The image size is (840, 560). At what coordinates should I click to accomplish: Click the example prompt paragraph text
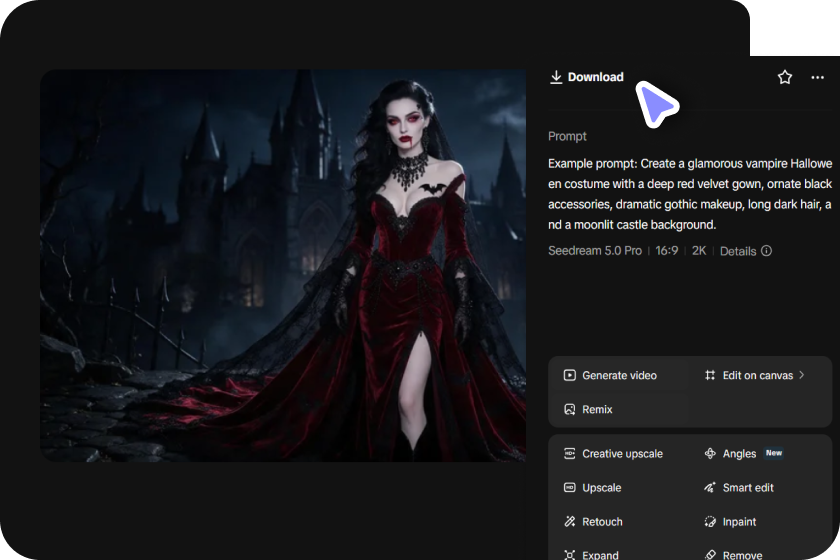point(690,194)
